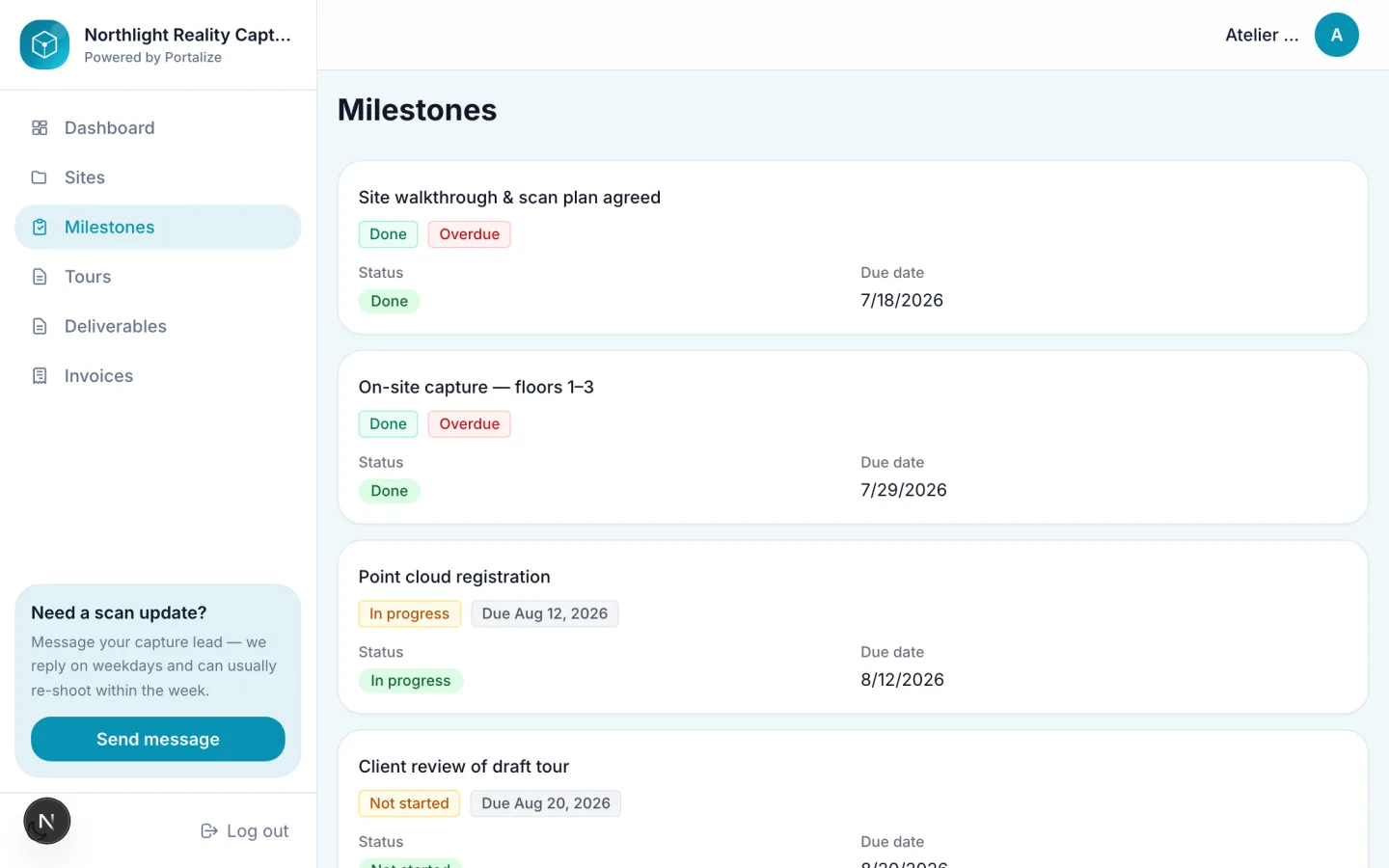Click Done tag on Site walkthrough card
Screen dimensions: 1389x868
point(388,234)
